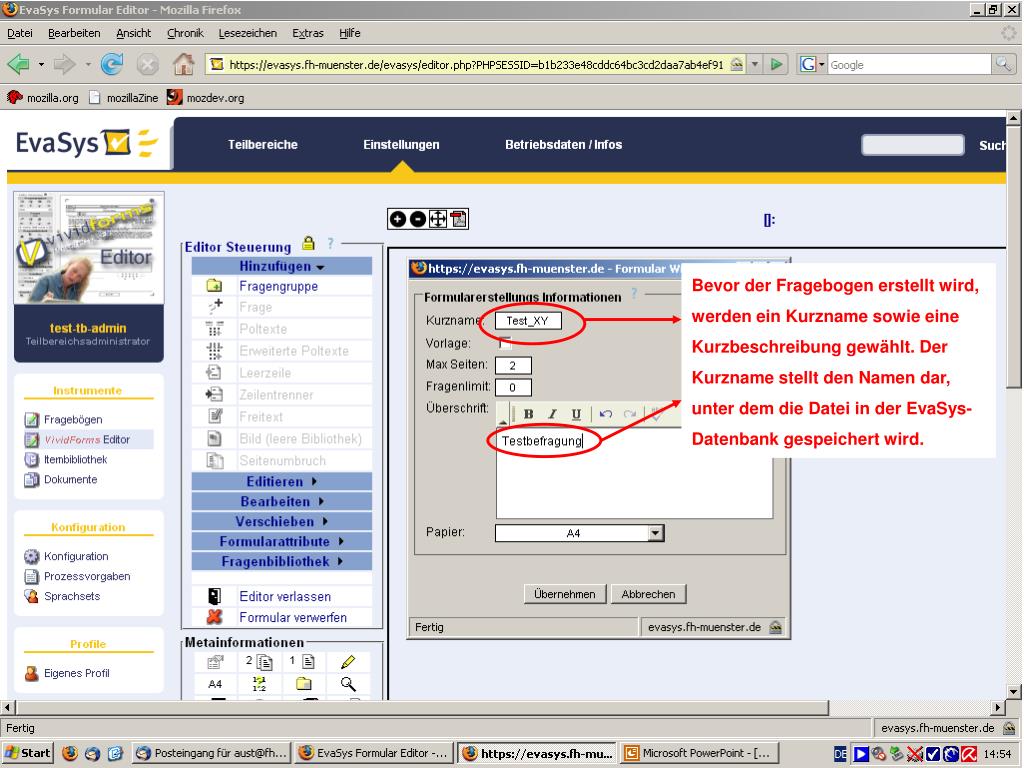1024x768 pixels.
Task: Click the A4 paper size icon
Action: pyautogui.click(x=215, y=684)
